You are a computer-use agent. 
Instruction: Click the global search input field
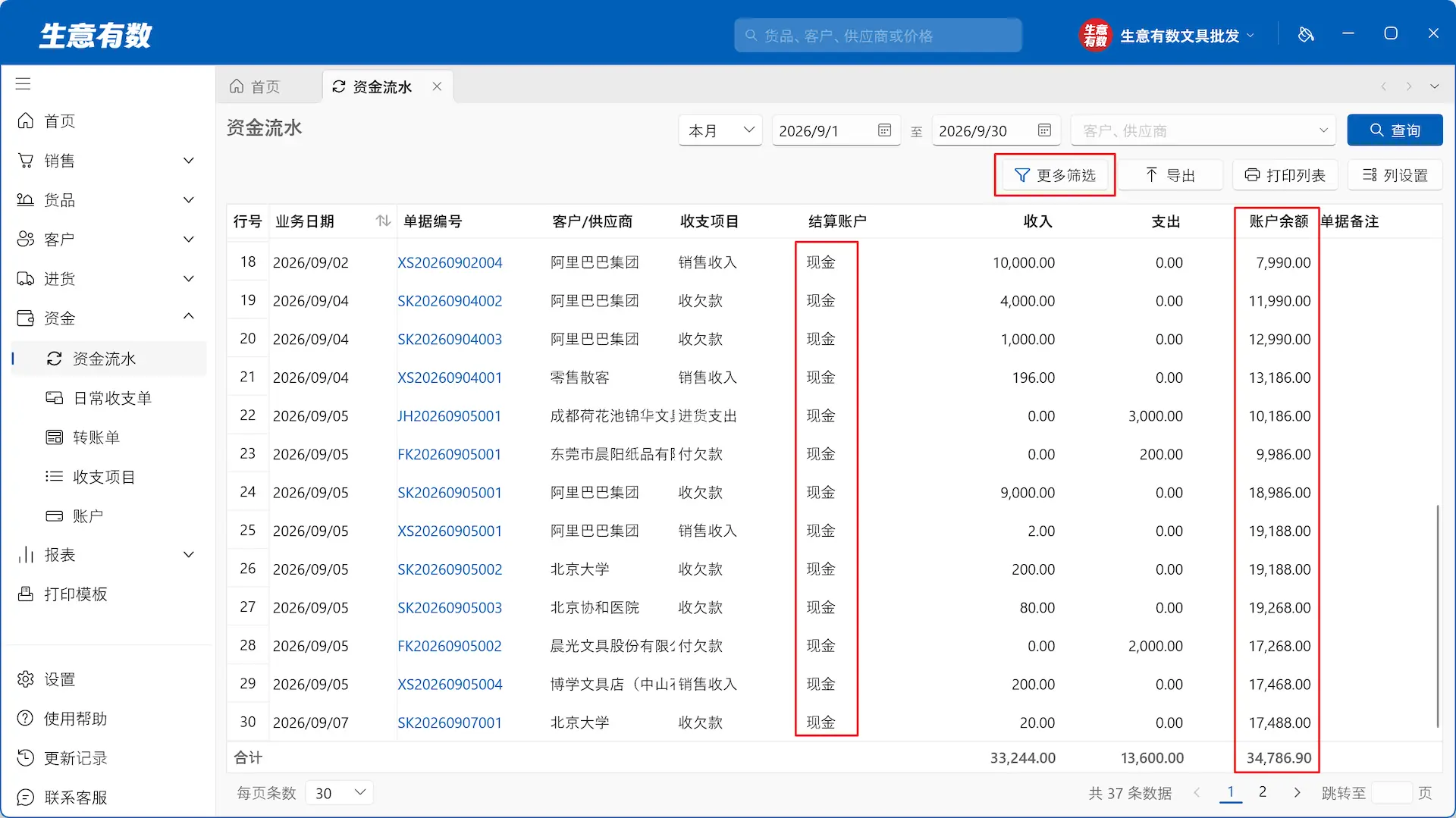pos(877,36)
